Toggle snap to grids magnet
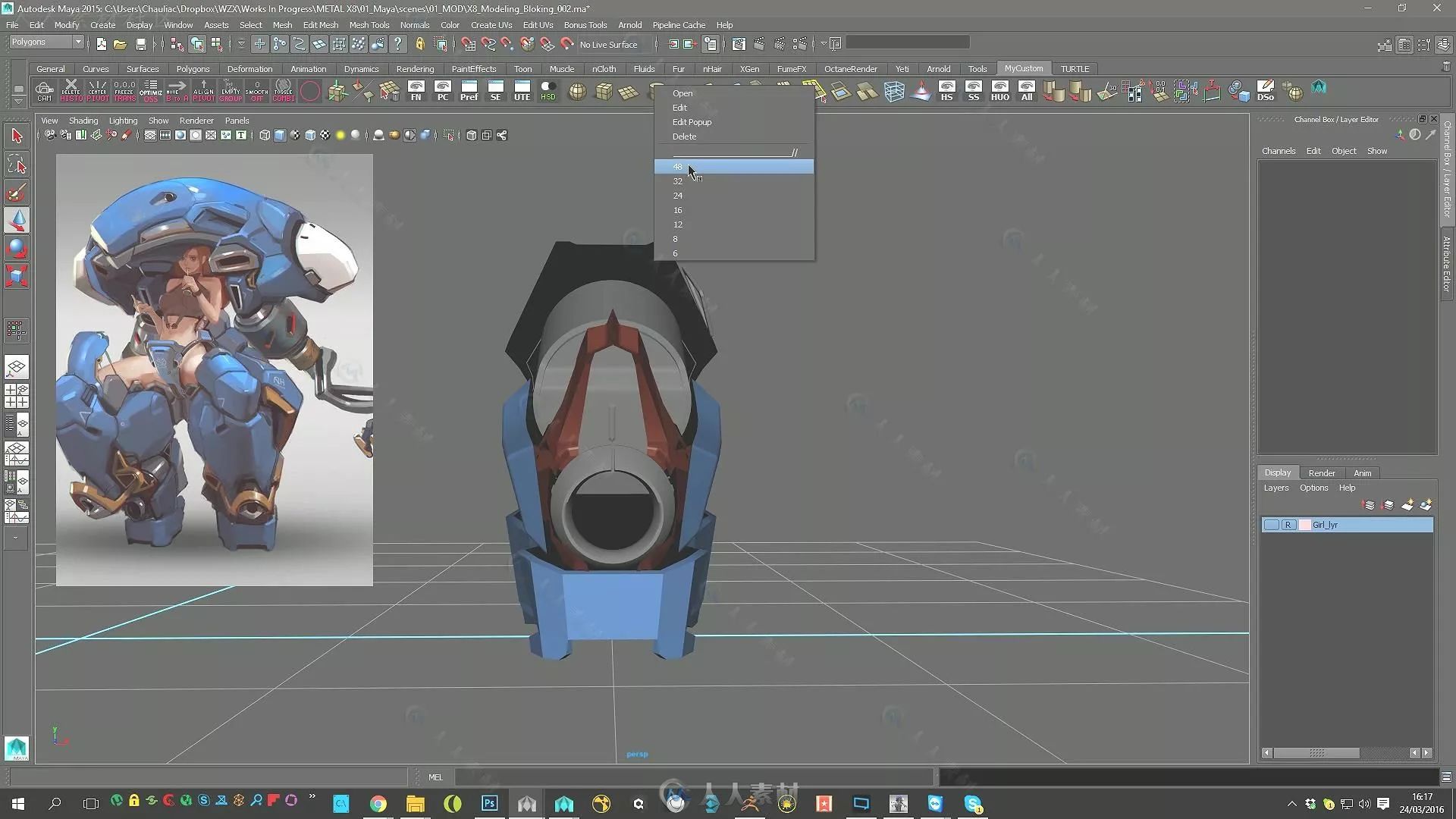The width and height of the screenshot is (1456, 819). [468, 45]
